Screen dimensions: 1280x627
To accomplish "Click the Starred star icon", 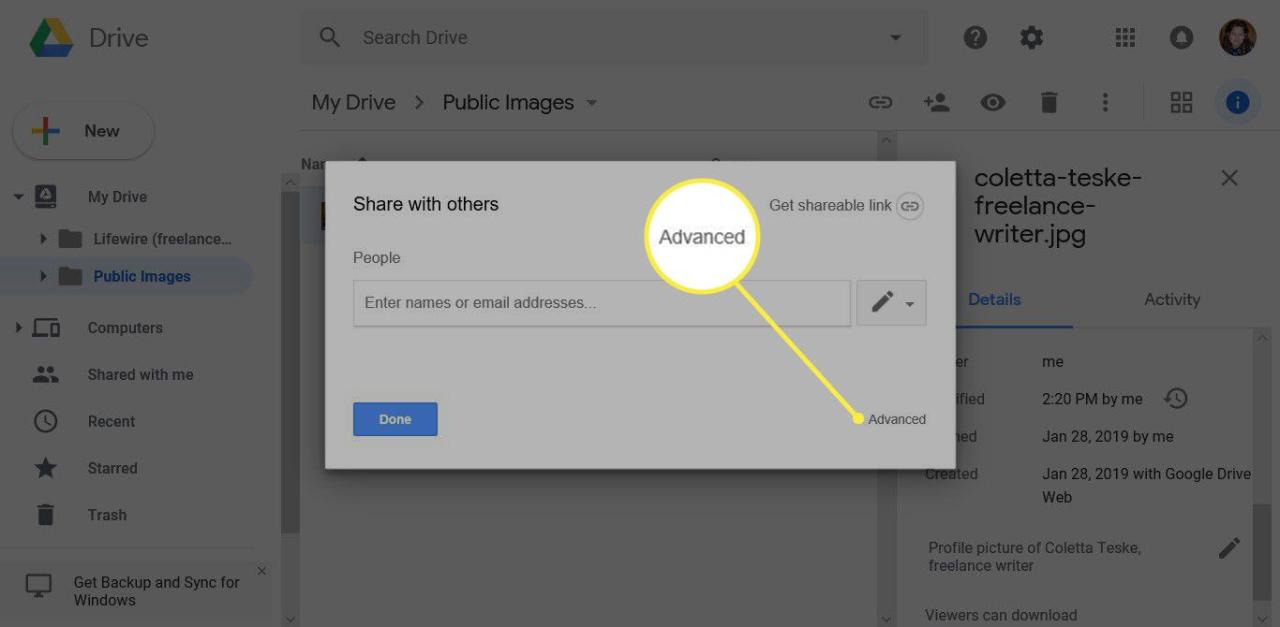I will pyautogui.click(x=46, y=468).
